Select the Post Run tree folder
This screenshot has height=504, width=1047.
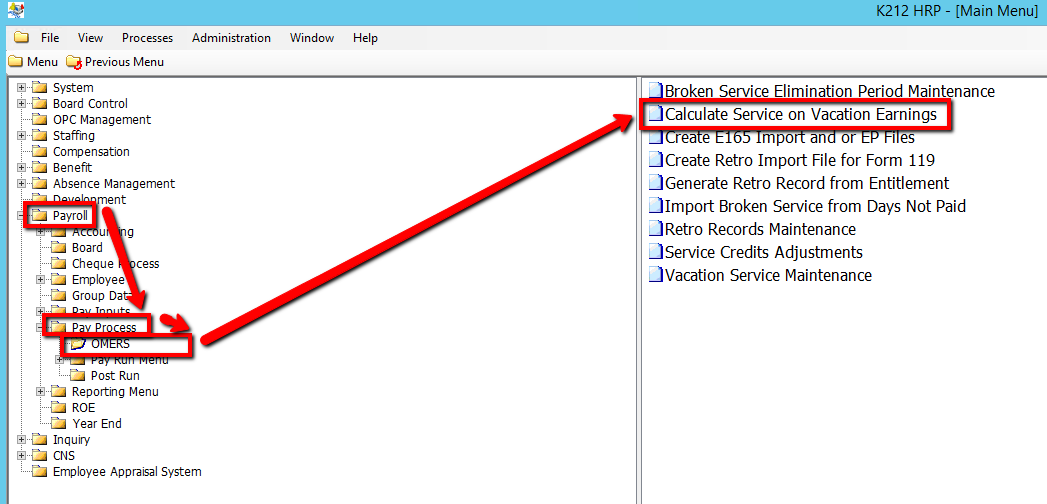(x=114, y=376)
